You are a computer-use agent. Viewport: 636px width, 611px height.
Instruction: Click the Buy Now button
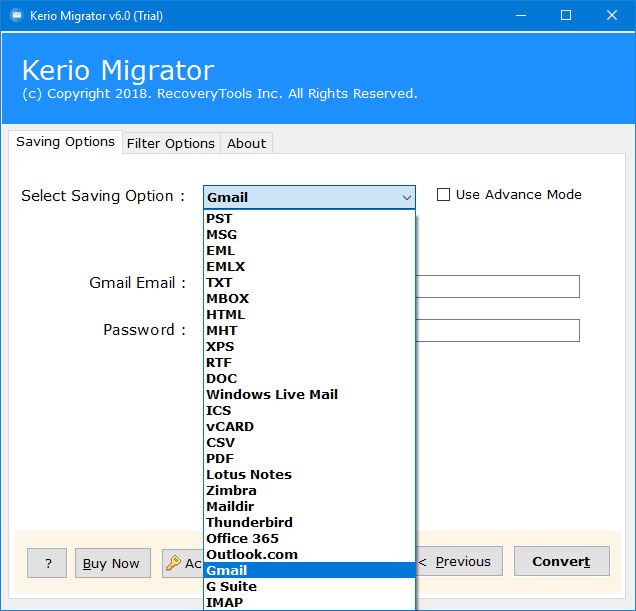(x=113, y=563)
